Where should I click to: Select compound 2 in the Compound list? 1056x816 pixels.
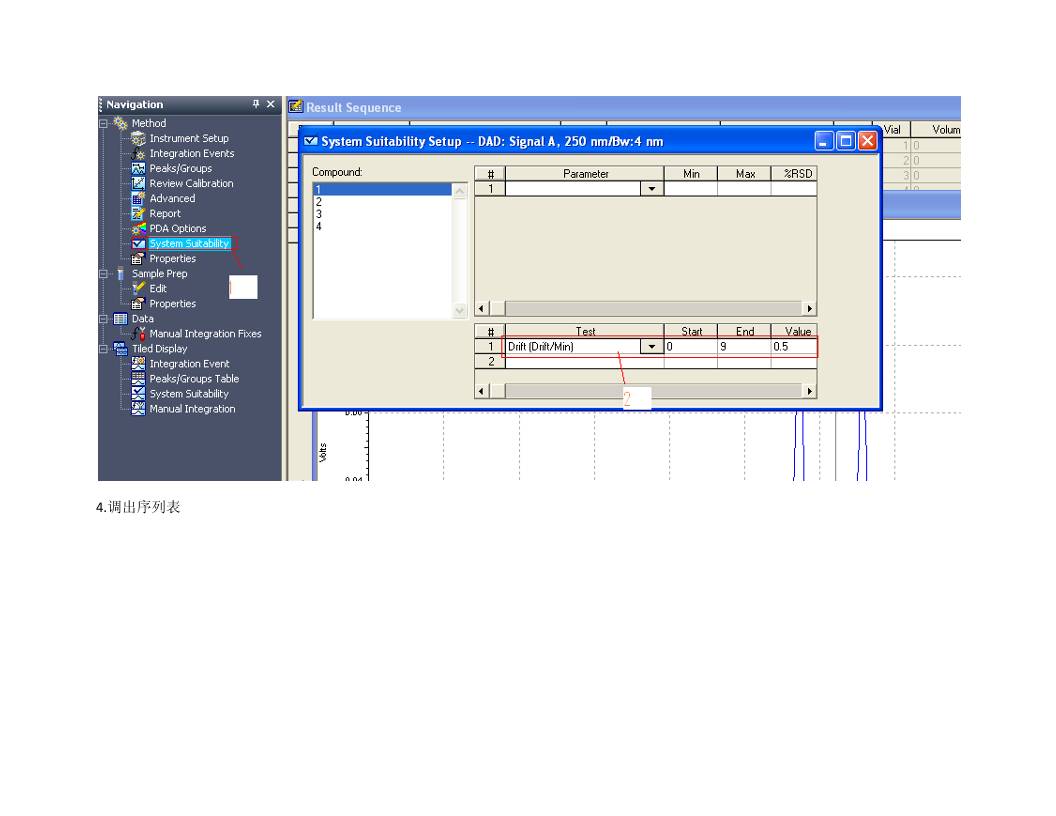point(319,201)
